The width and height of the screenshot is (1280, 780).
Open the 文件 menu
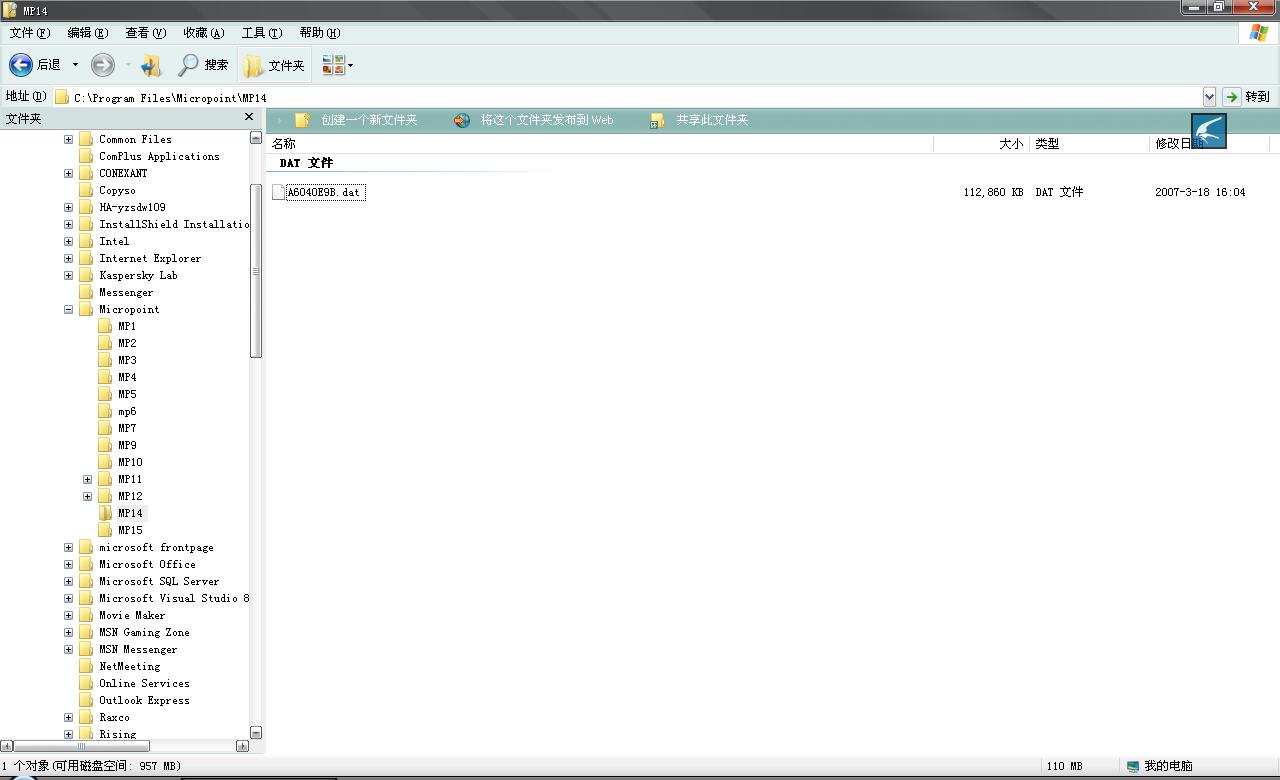point(30,33)
